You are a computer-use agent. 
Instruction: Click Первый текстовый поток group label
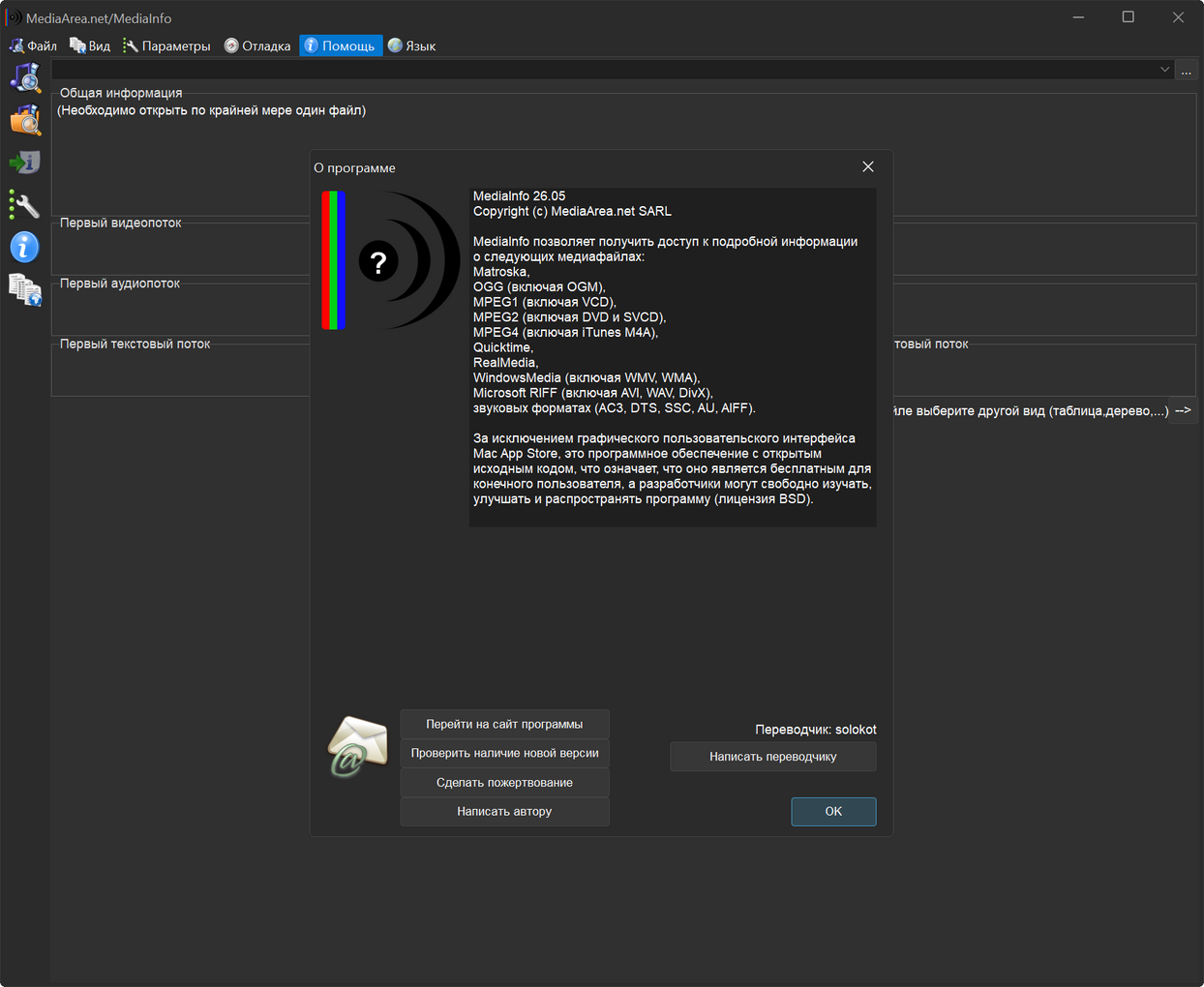[135, 344]
